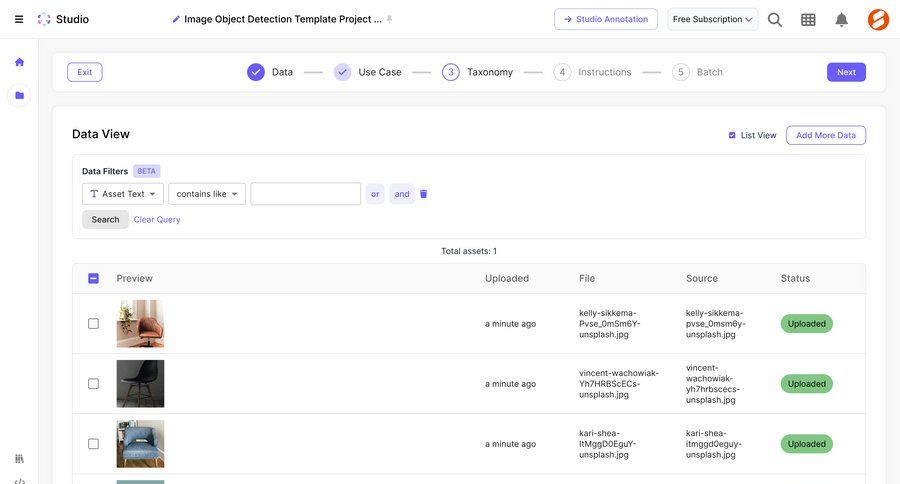Jump to the Instructions step
This screenshot has width=900, height=484.
594,72
